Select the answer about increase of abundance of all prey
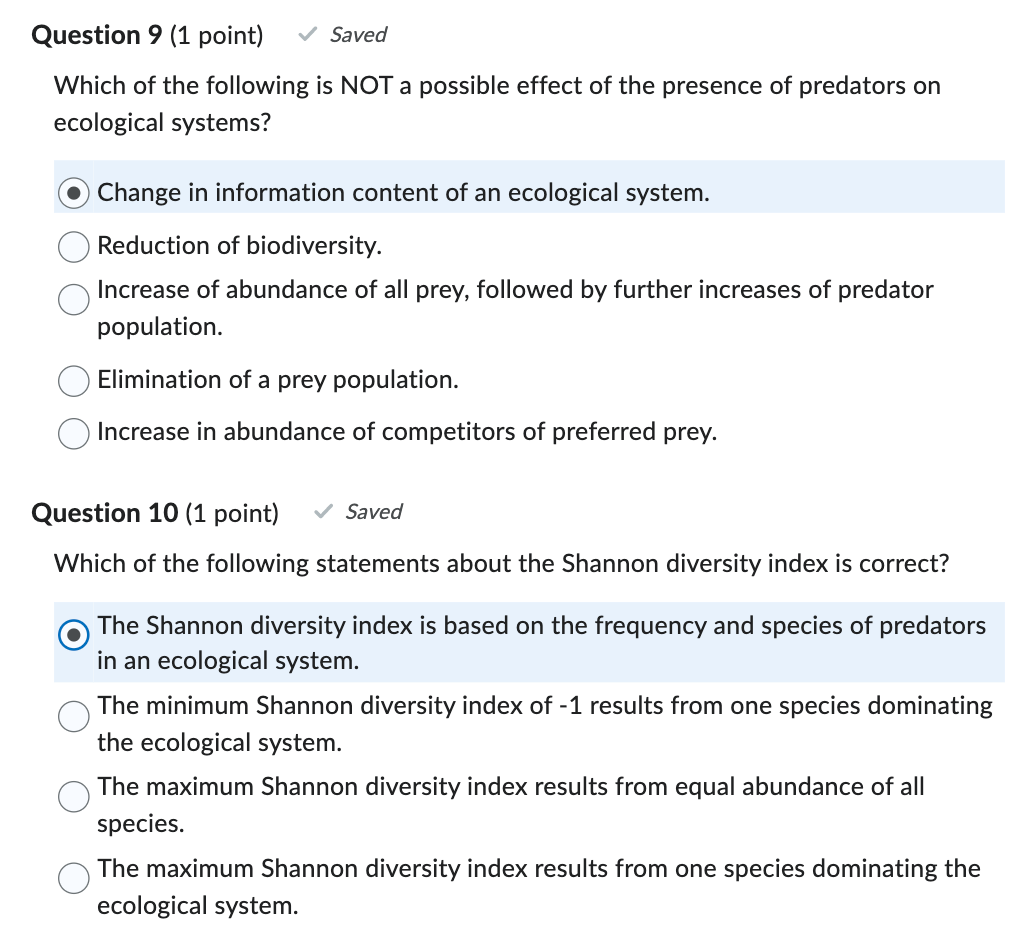 coord(72,298)
